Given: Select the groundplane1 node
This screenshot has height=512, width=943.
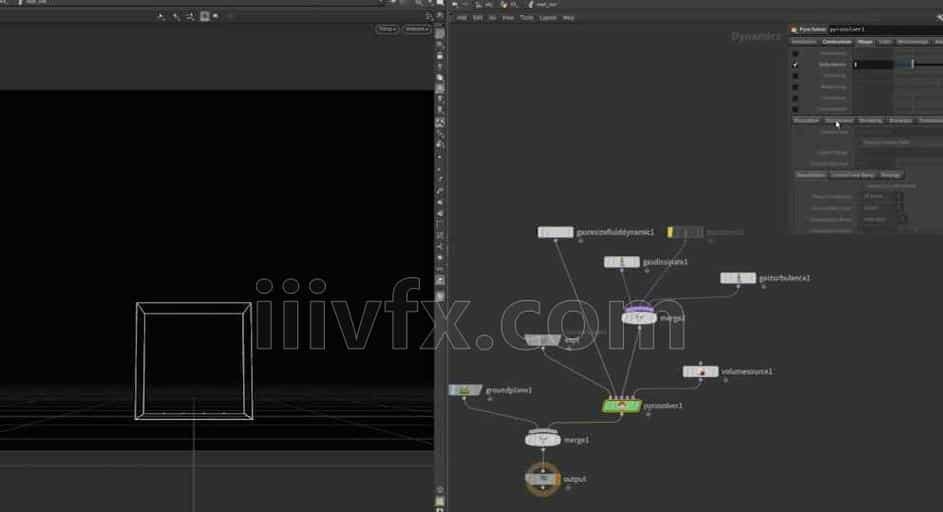Looking at the screenshot, I should [465, 390].
